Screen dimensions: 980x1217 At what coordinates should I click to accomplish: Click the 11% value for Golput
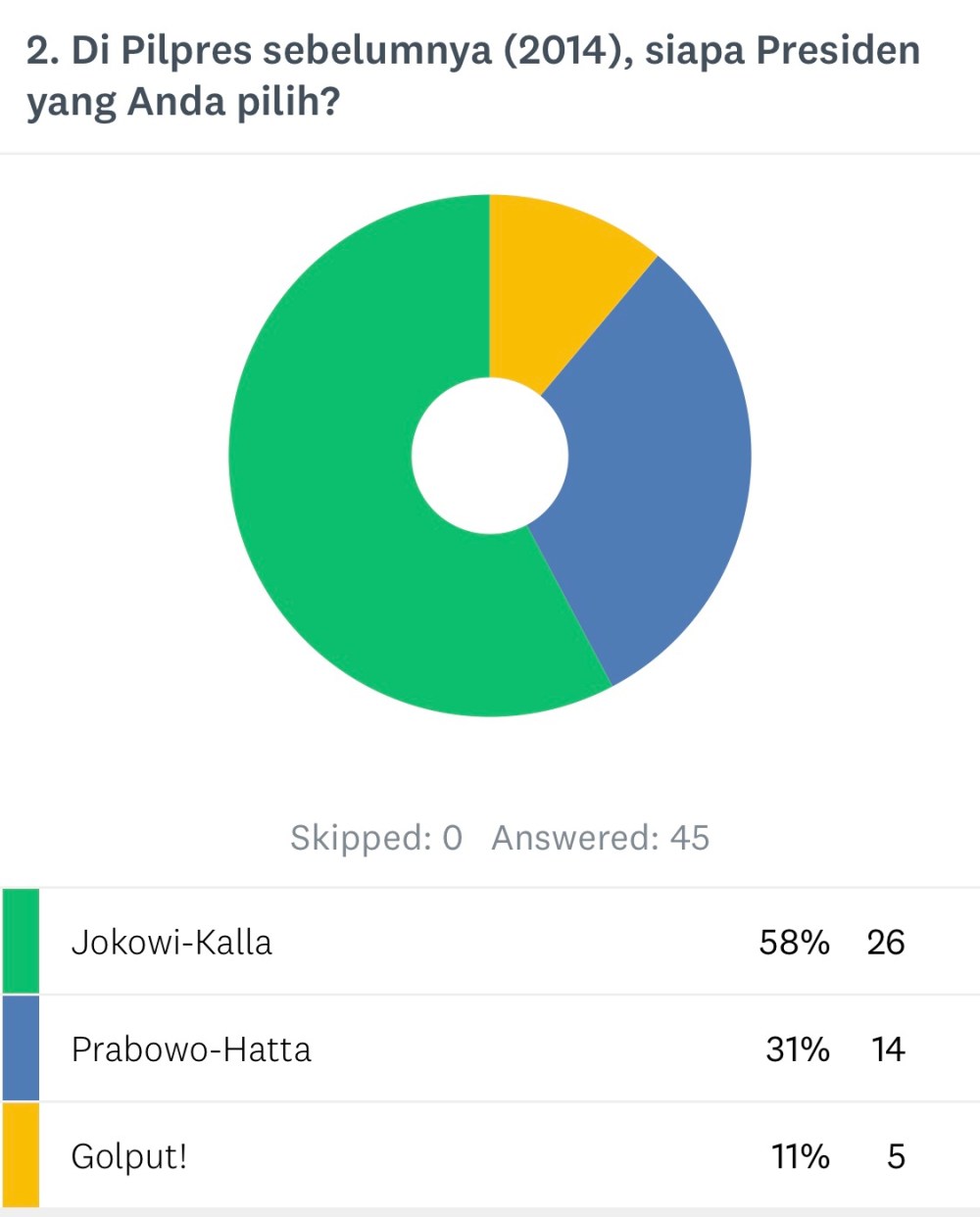(800, 1156)
